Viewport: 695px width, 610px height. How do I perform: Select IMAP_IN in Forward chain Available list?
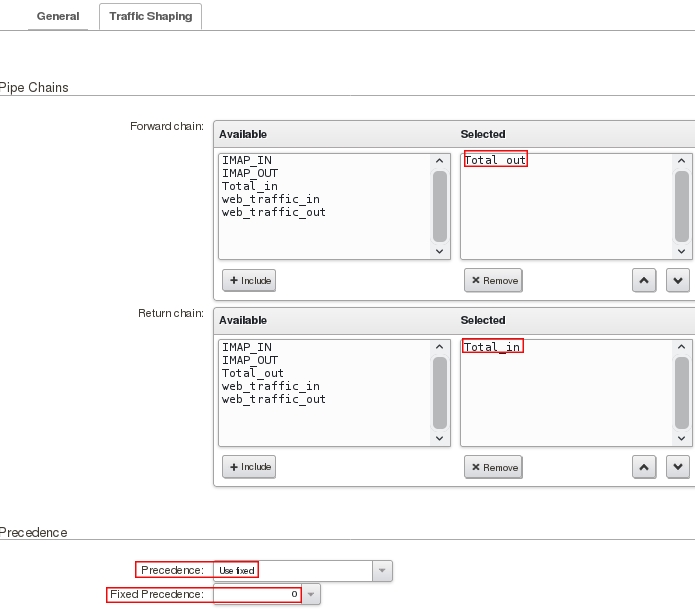246,160
